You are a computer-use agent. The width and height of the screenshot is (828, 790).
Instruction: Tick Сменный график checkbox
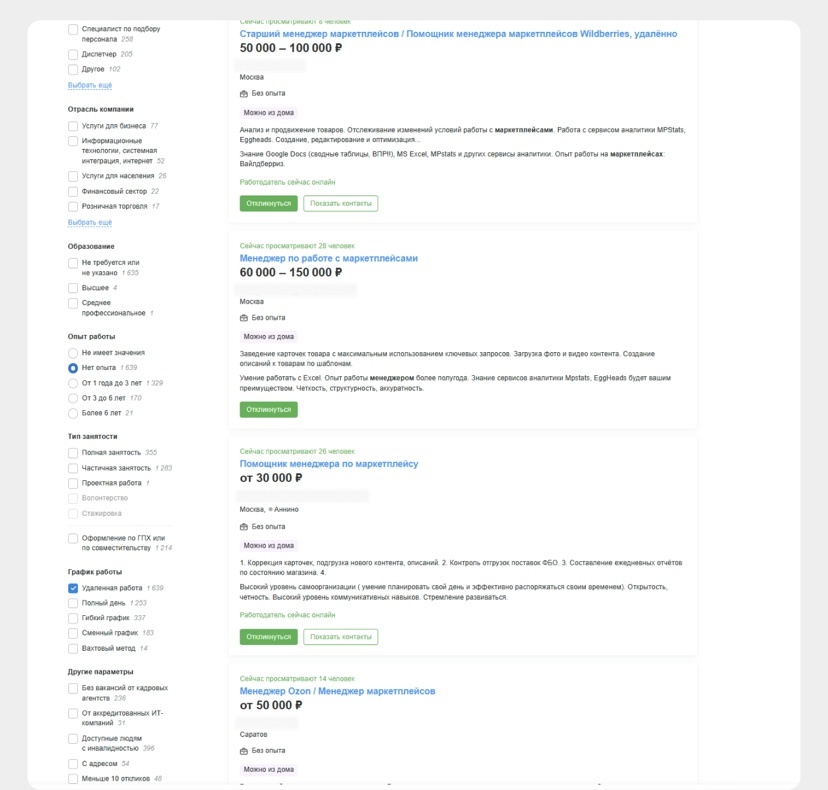tap(73, 633)
